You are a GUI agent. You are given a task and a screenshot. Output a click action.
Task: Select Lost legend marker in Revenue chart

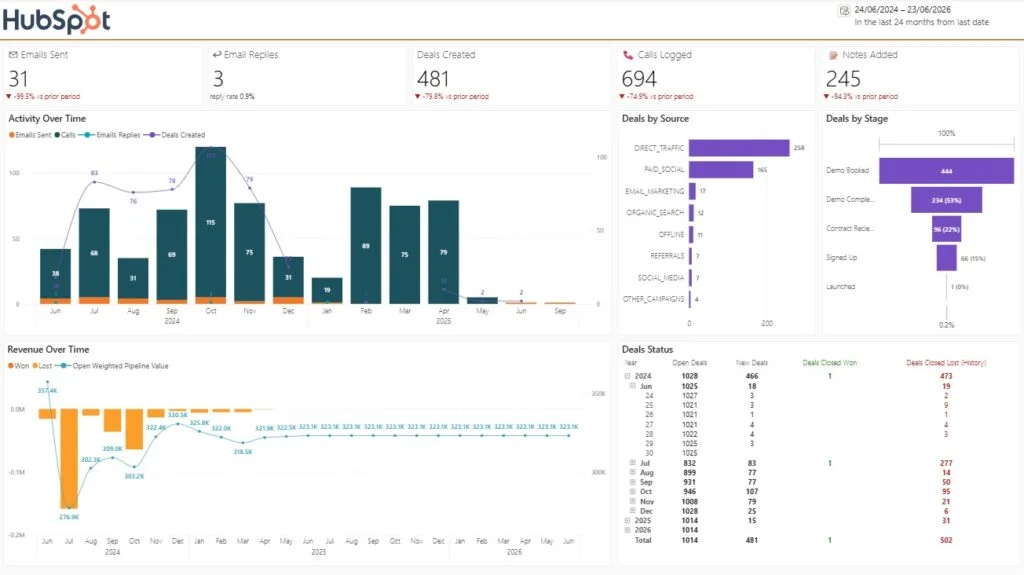pos(35,366)
